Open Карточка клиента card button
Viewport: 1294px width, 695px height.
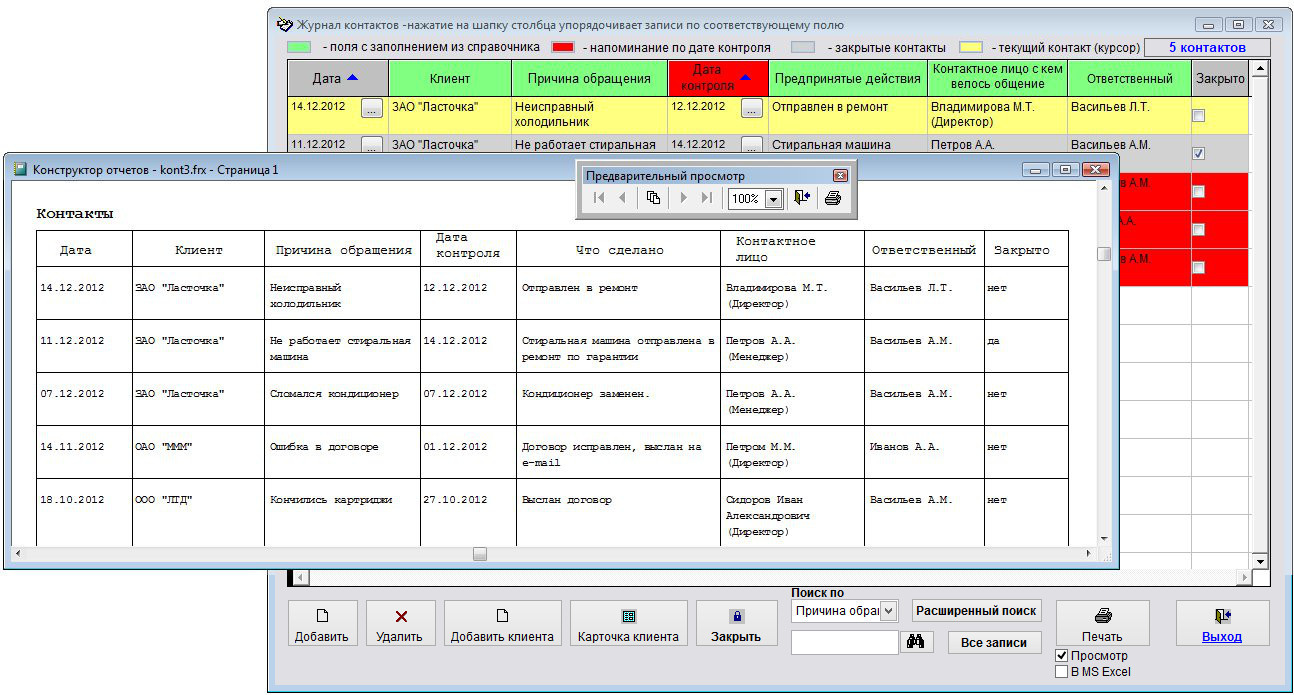[x=628, y=624]
